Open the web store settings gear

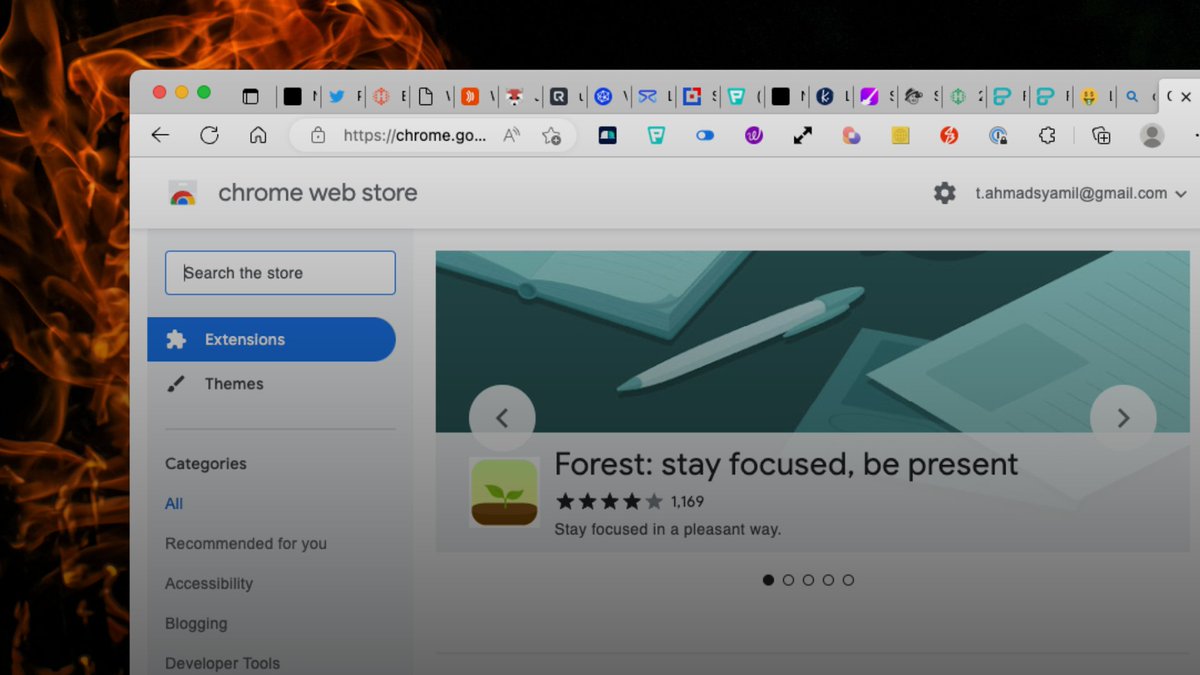point(945,193)
